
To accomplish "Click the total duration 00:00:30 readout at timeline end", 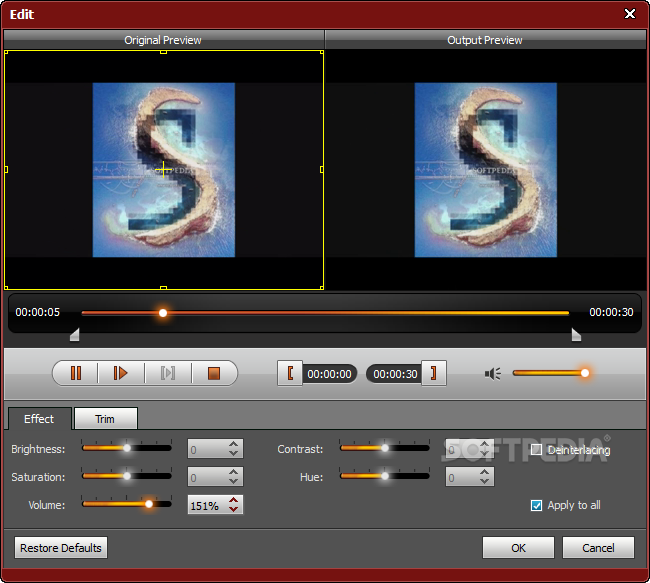I will pyautogui.click(x=611, y=312).
